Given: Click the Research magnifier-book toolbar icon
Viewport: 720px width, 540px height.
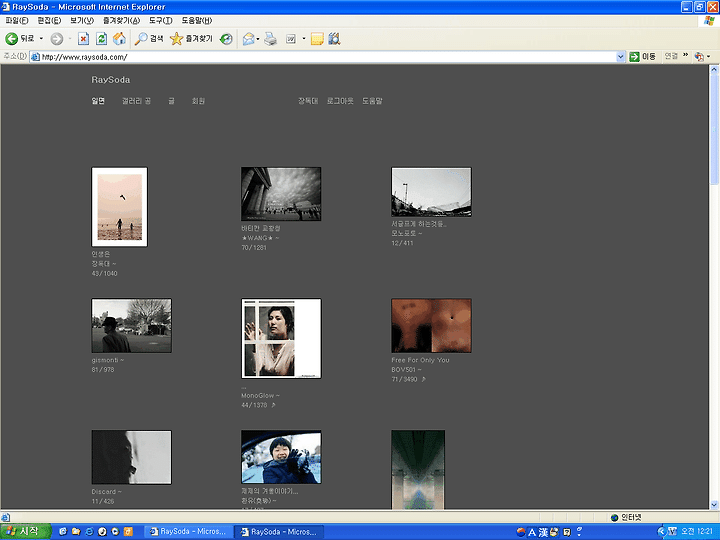Looking at the screenshot, I should tap(334, 39).
